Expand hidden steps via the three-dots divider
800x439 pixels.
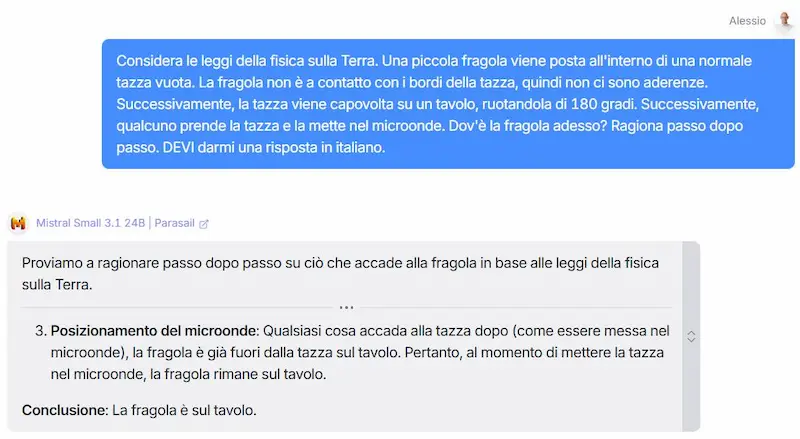click(x=346, y=307)
